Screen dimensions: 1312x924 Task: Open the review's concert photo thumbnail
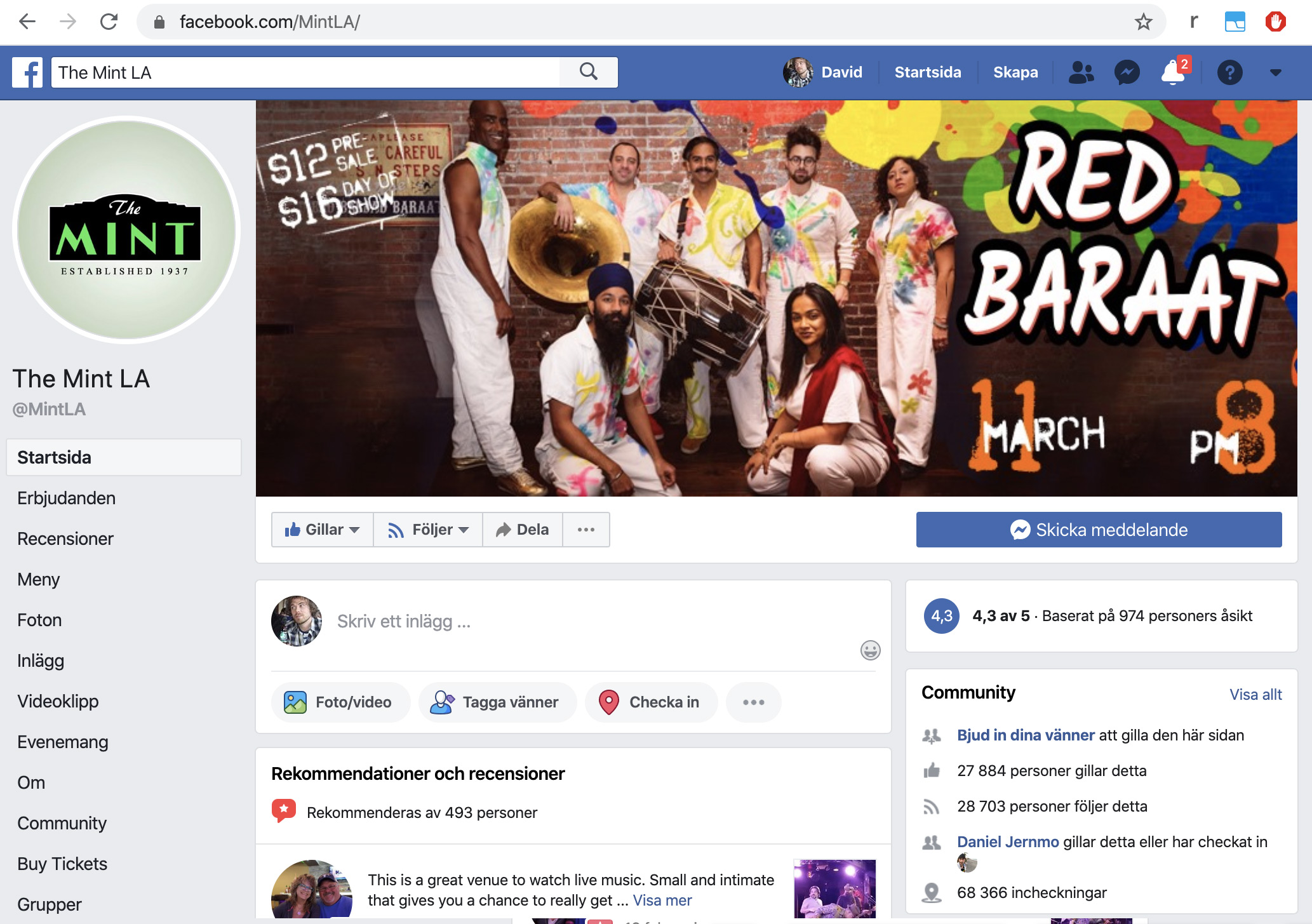[834, 889]
